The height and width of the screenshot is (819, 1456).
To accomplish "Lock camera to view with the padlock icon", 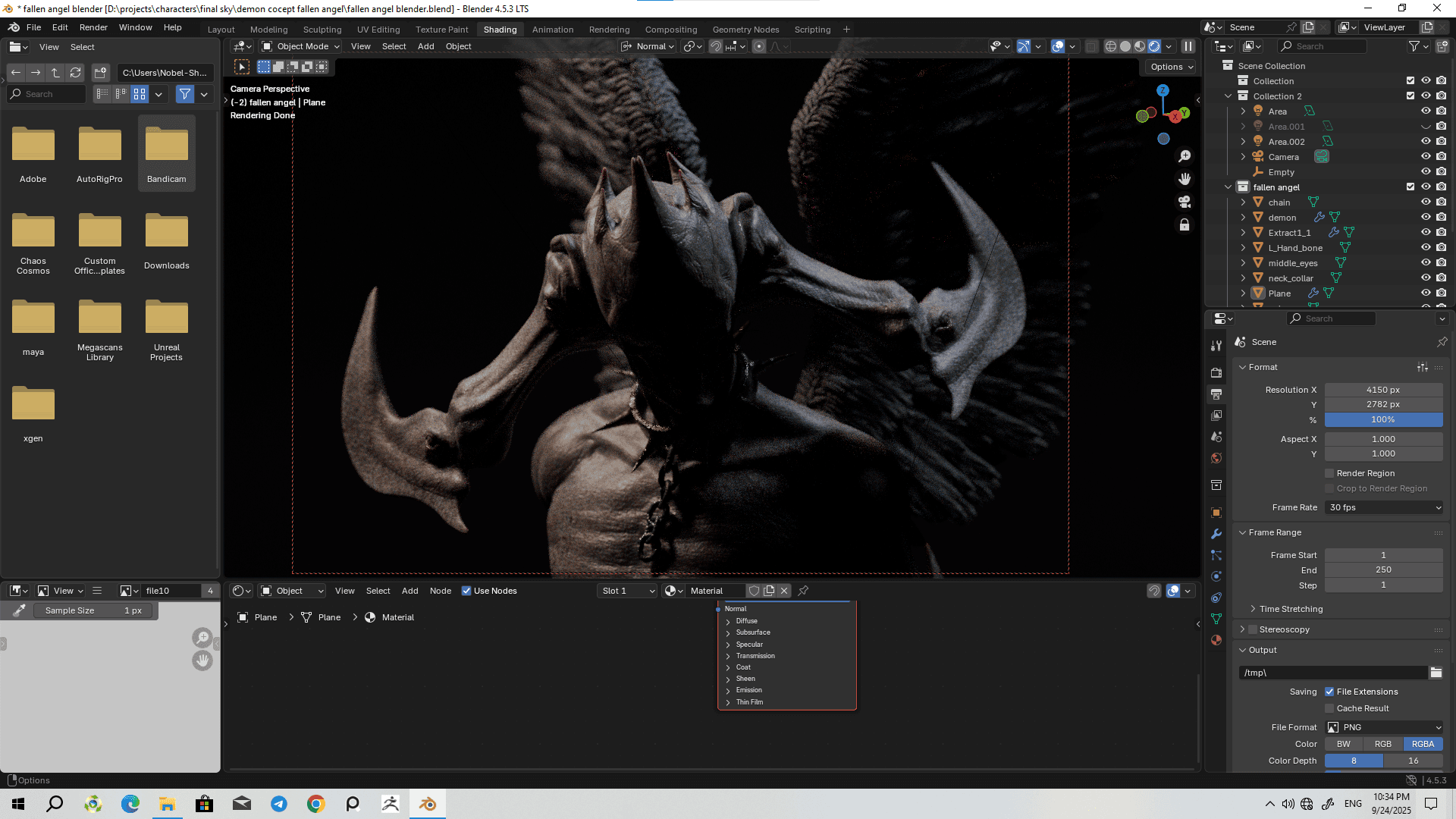I will 1185,224.
